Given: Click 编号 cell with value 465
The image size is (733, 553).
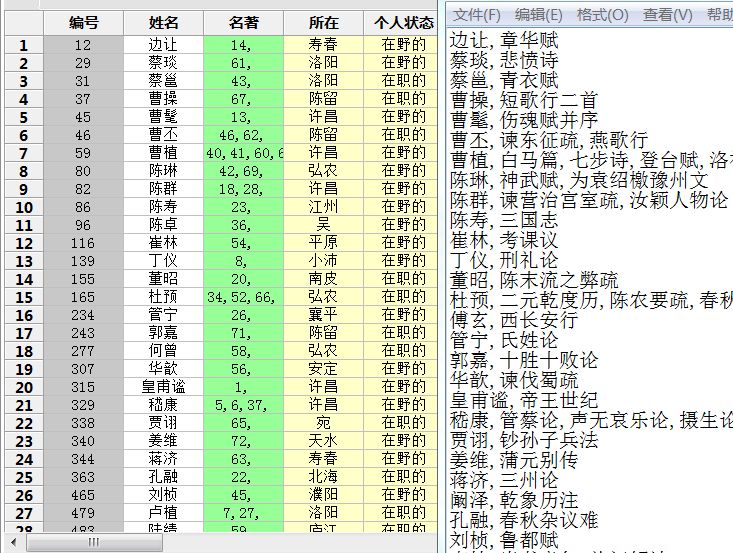Looking at the screenshot, I should (84, 495).
